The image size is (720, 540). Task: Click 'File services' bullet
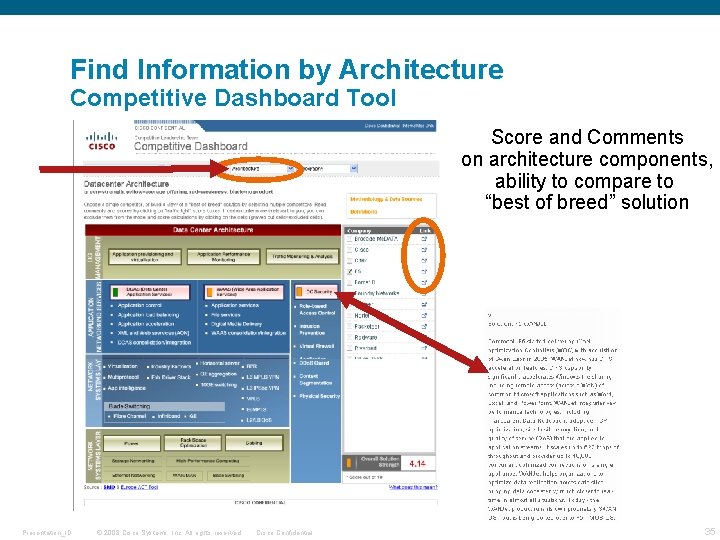tap(225, 315)
